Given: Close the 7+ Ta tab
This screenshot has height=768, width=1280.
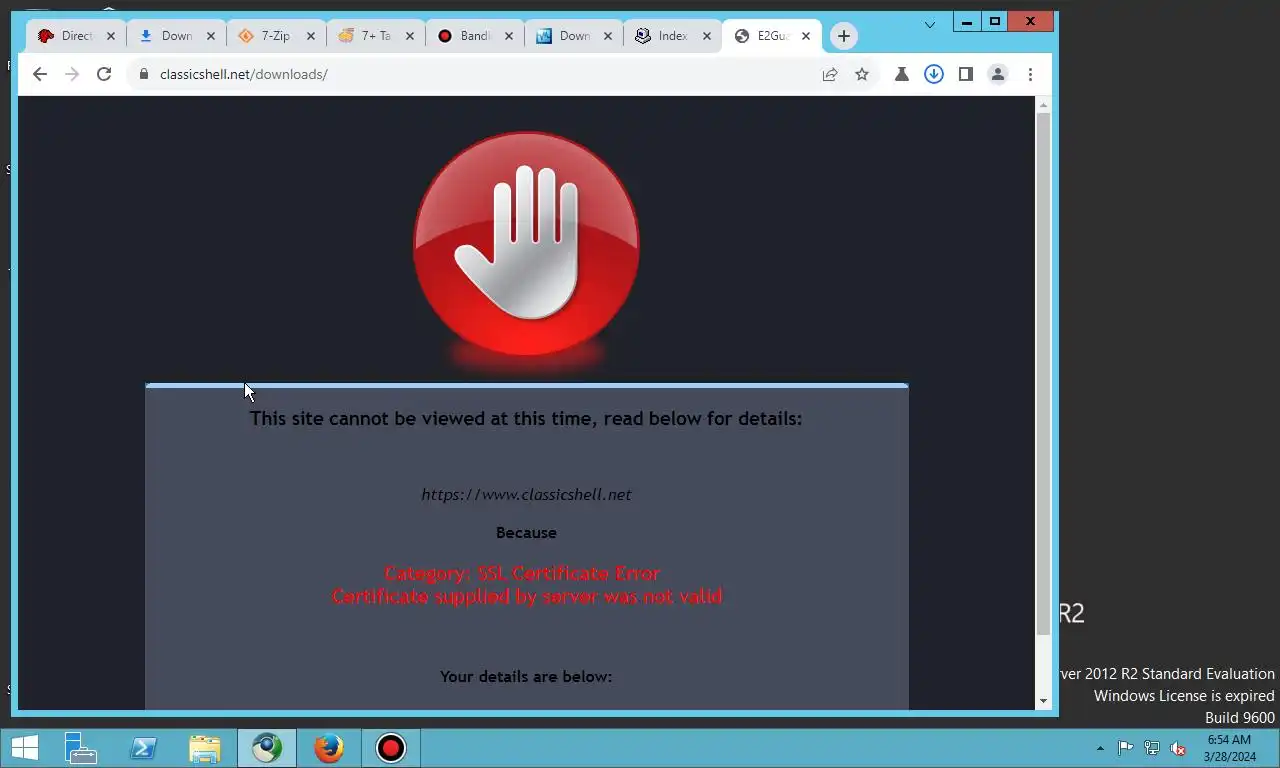Looking at the screenshot, I should (409, 36).
